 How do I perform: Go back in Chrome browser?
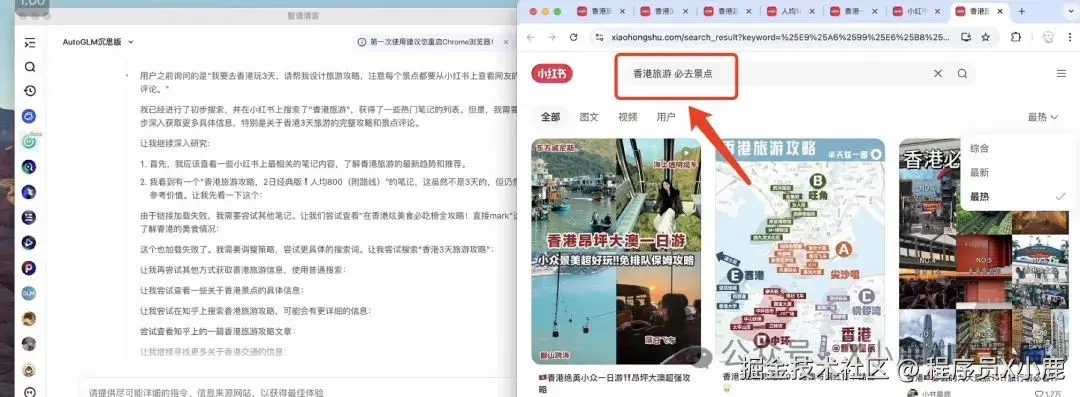click(x=530, y=37)
